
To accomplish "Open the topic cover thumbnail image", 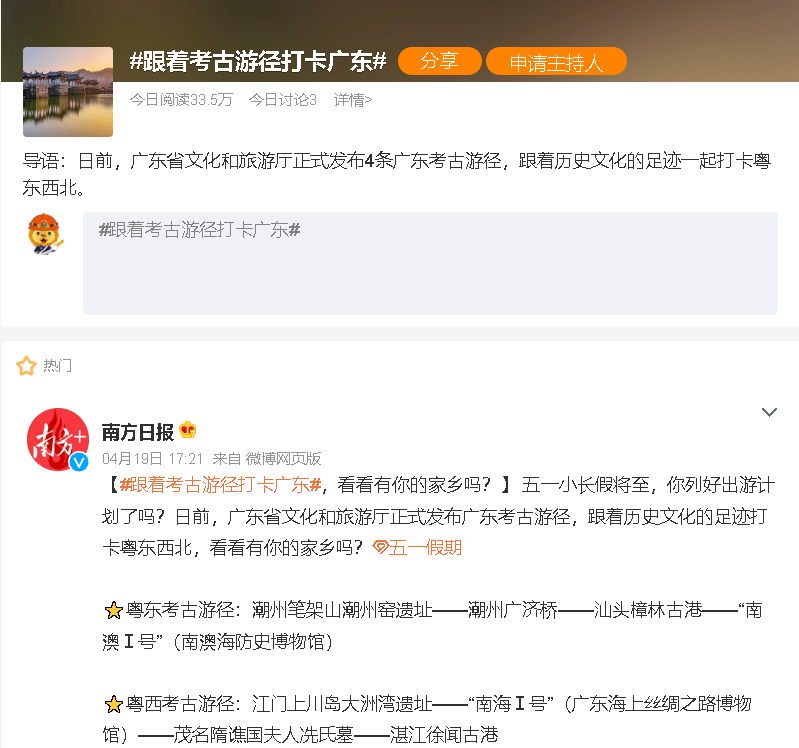I will click(68, 91).
